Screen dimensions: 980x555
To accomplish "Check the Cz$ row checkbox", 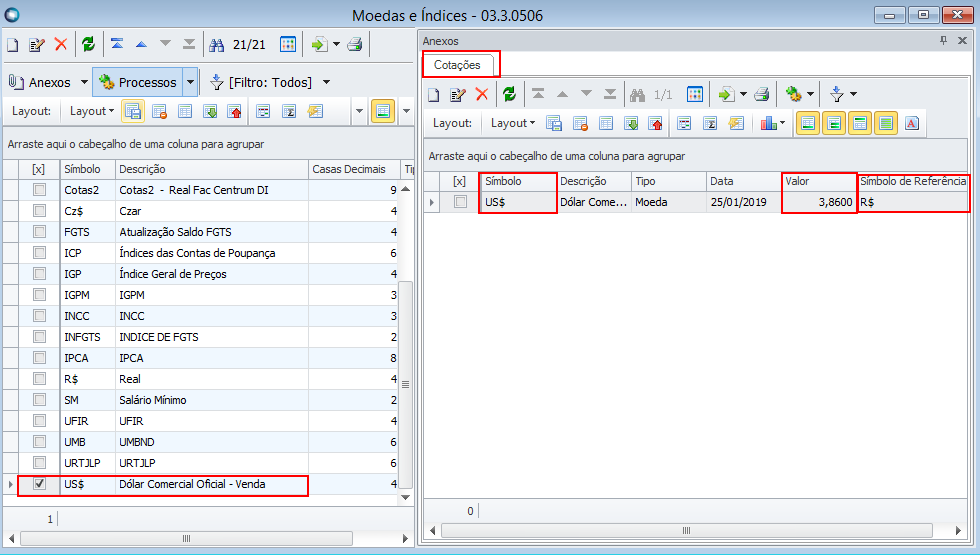I will point(39,211).
